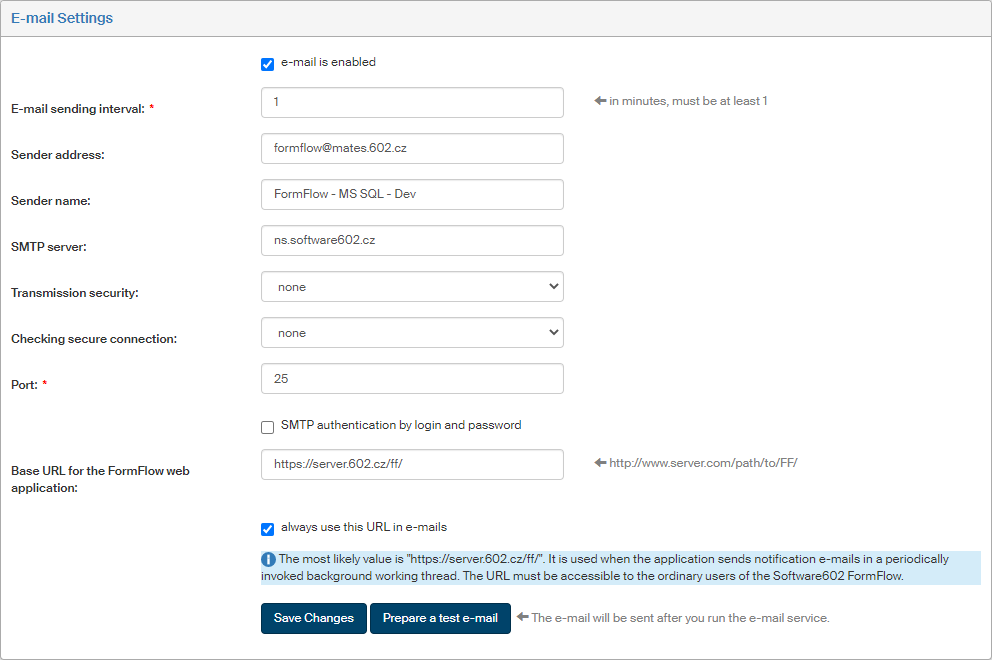
Task: Click the 'e-mail is enabled' label text
Action: pos(328,62)
